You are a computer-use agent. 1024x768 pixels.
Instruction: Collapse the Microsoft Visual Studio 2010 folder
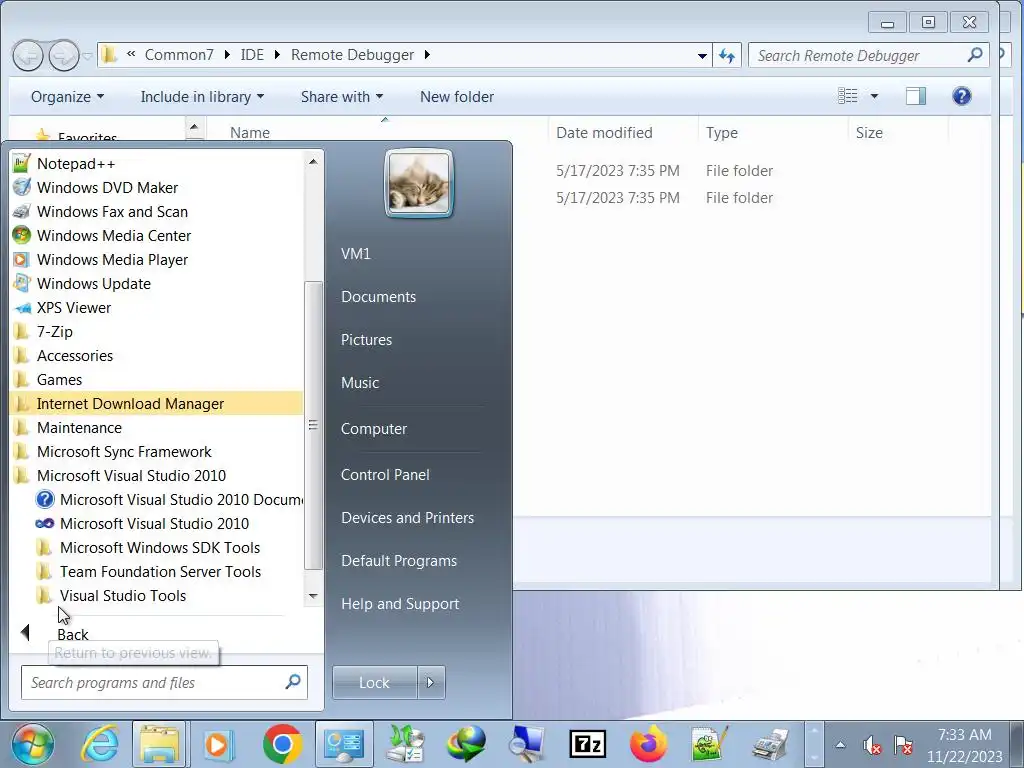(131, 476)
